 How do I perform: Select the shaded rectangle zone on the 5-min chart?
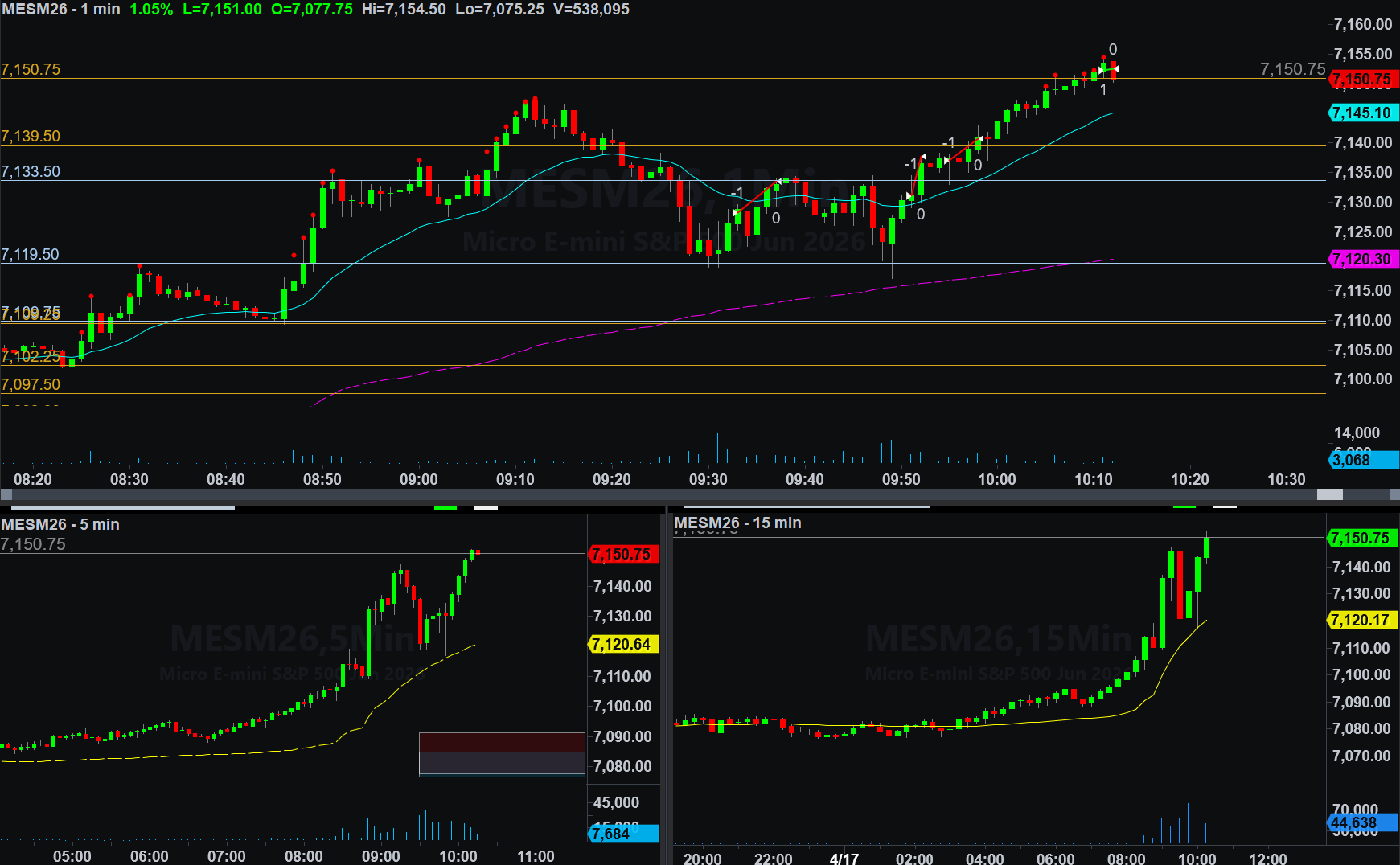click(x=502, y=754)
